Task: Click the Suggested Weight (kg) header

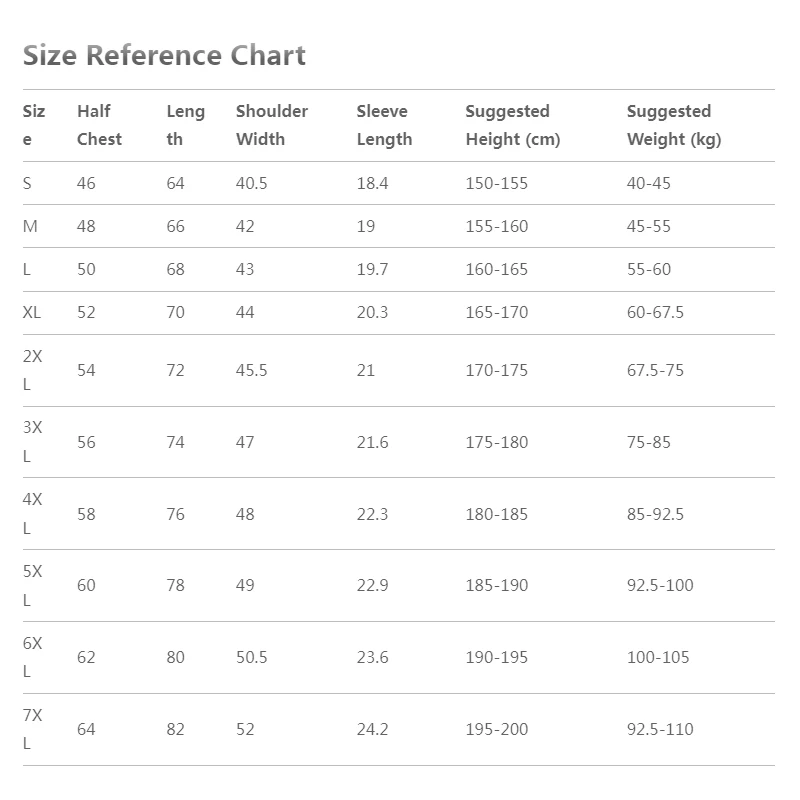Action: 673,125
